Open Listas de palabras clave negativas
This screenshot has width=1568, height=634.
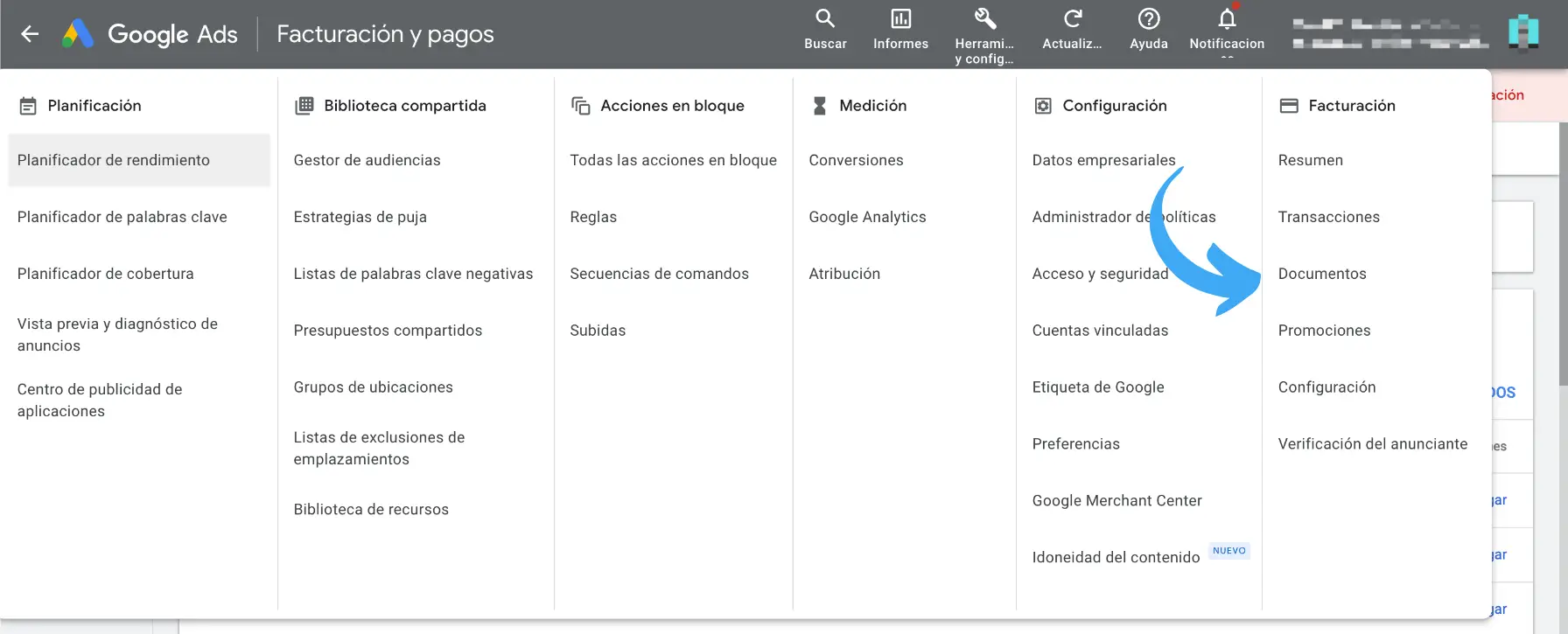pos(413,274)
